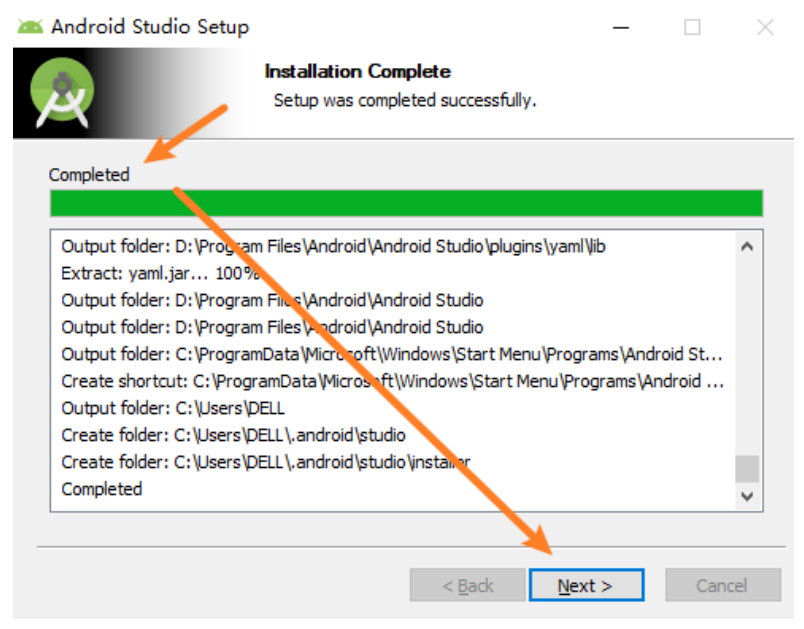Select the first log line ending in yaml\lib
This screenshot has width=804, height=629.
click(333, 246)
